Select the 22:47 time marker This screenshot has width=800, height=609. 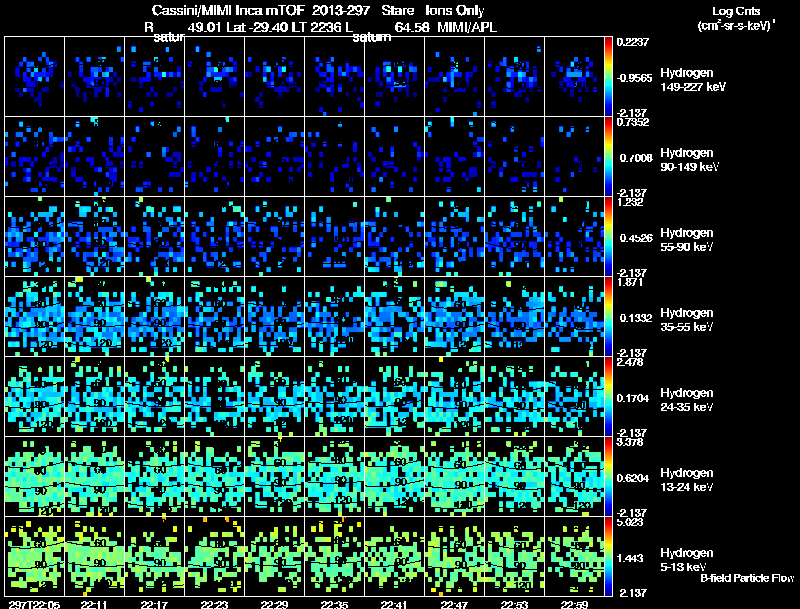tap(455, 603)
